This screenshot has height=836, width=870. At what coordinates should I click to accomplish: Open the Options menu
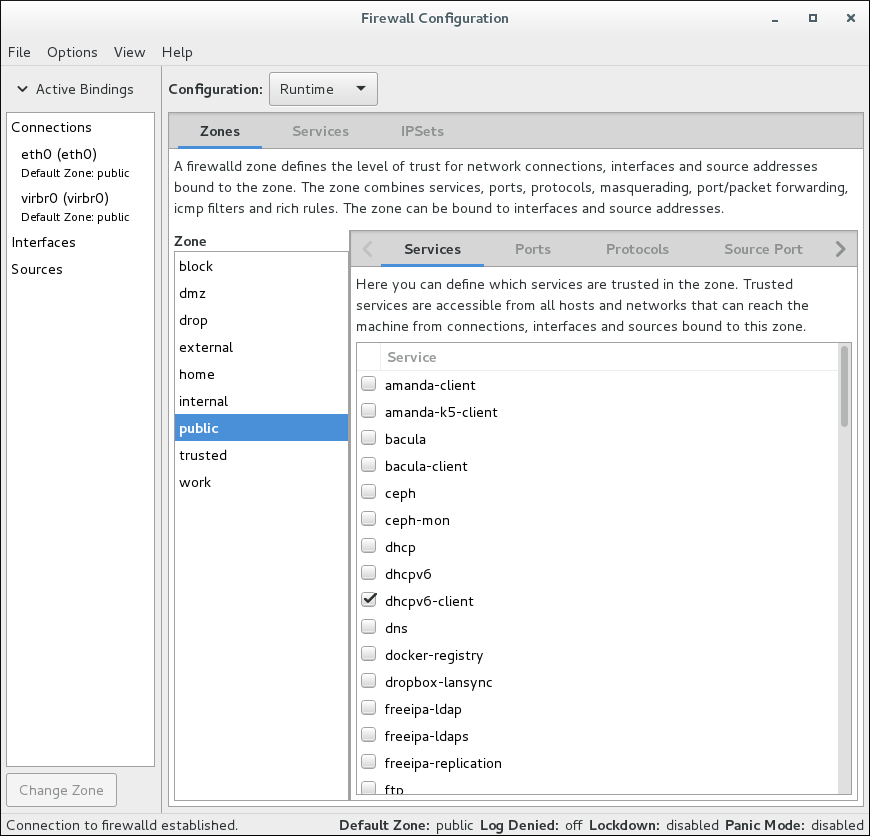(72, 52)
